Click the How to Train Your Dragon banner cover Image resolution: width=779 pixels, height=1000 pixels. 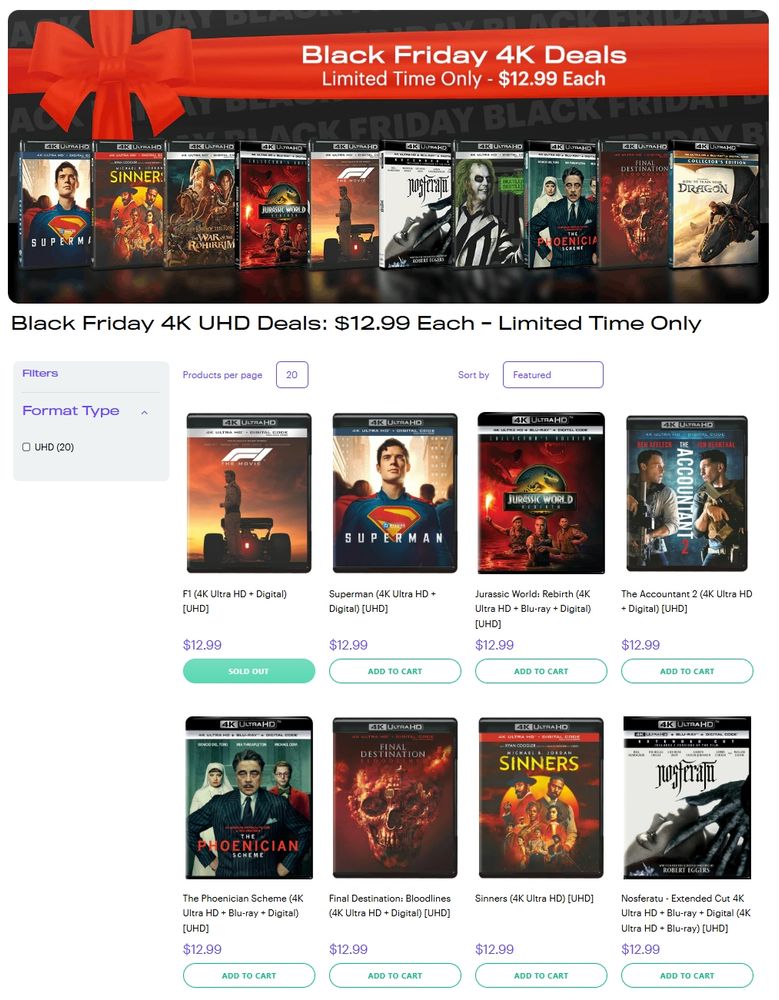tap(714, 204)
